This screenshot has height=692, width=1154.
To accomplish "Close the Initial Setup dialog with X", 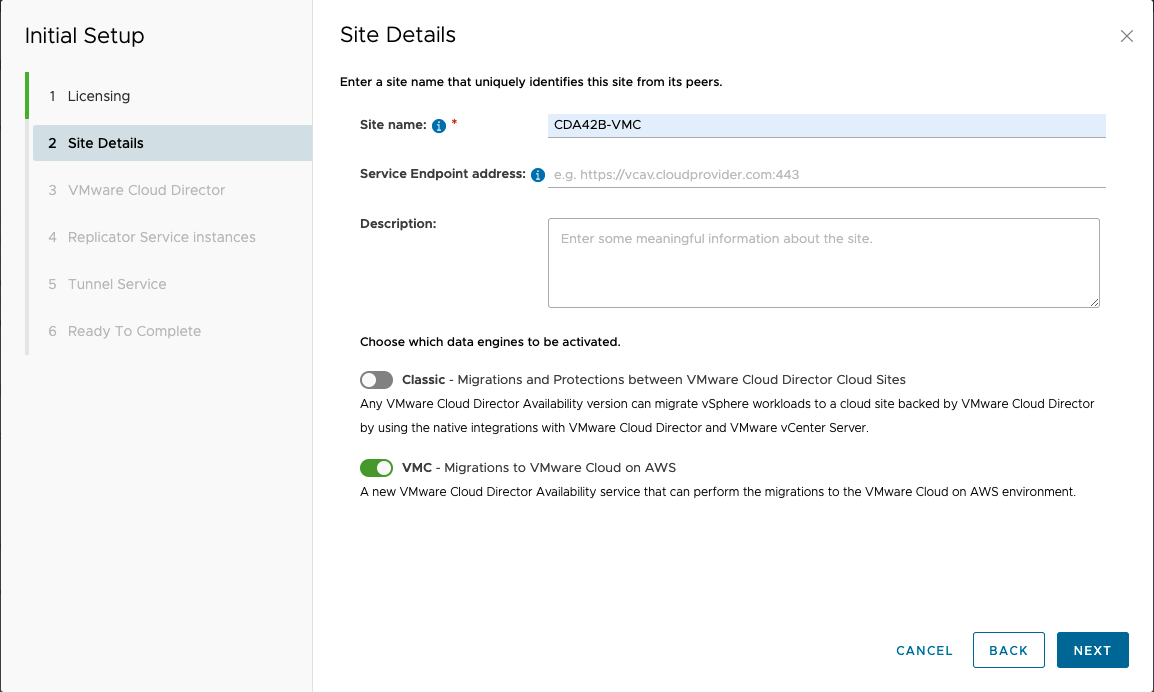I will (1127, 36).
